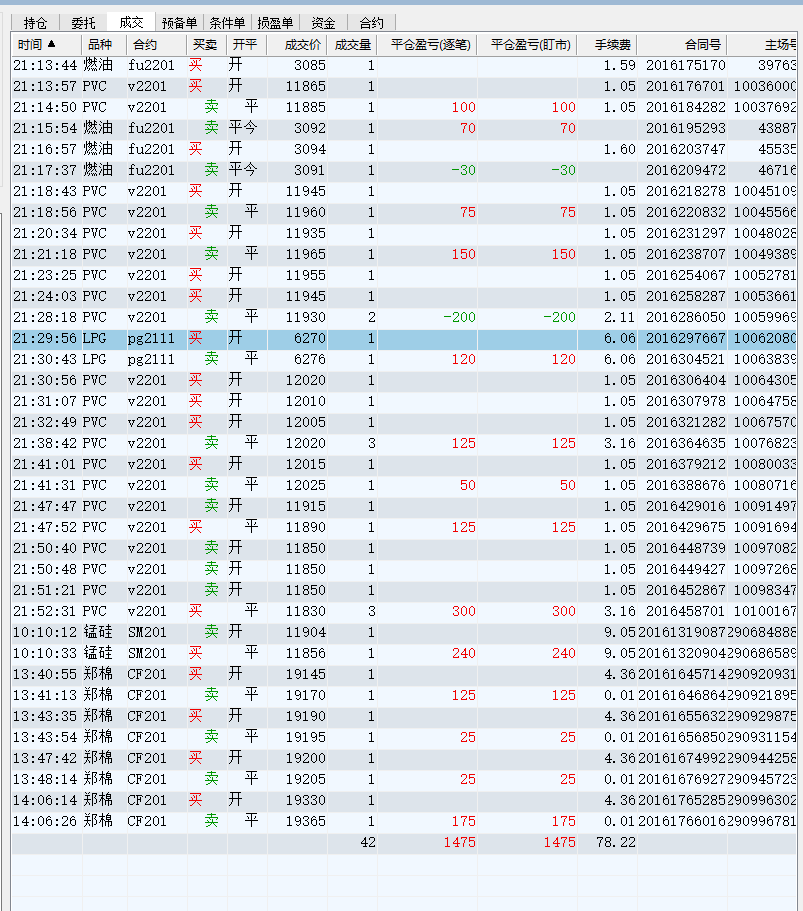Click the 150 profit in the 21:21:18 row
This screenshot has height=911, width=803.
[463, 254]
